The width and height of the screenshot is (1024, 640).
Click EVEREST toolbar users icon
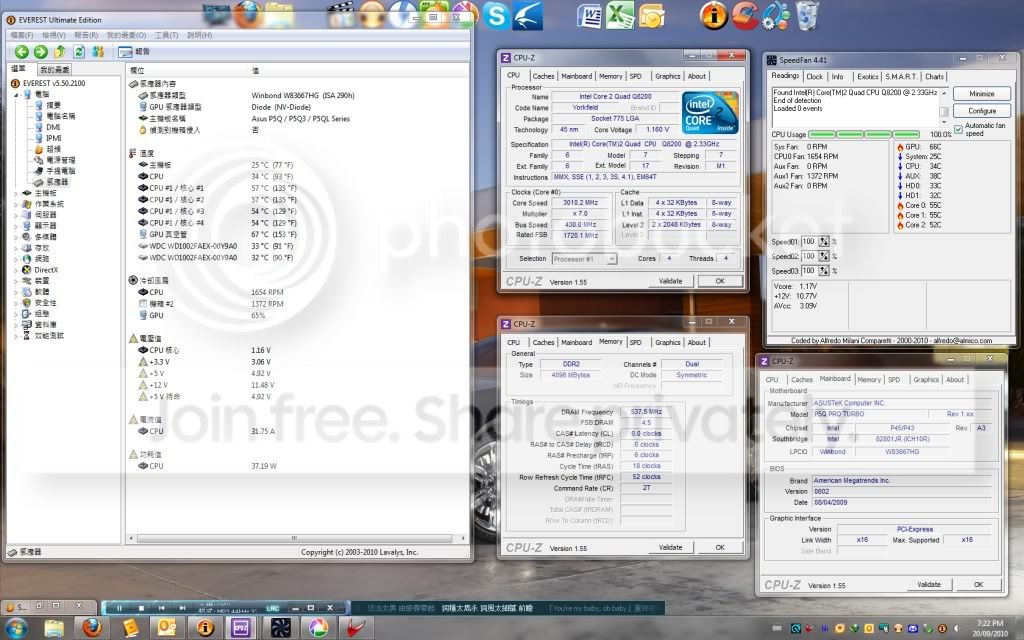coord(98,52)
